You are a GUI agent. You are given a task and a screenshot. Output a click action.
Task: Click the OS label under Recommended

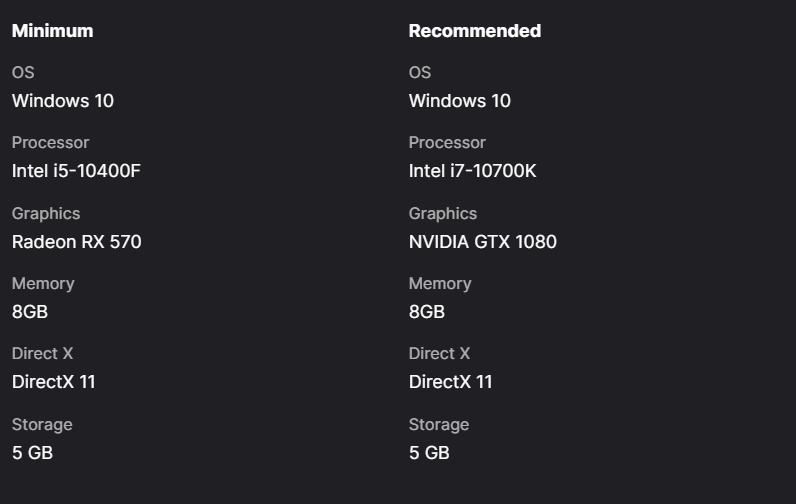(x=420, y=73)
